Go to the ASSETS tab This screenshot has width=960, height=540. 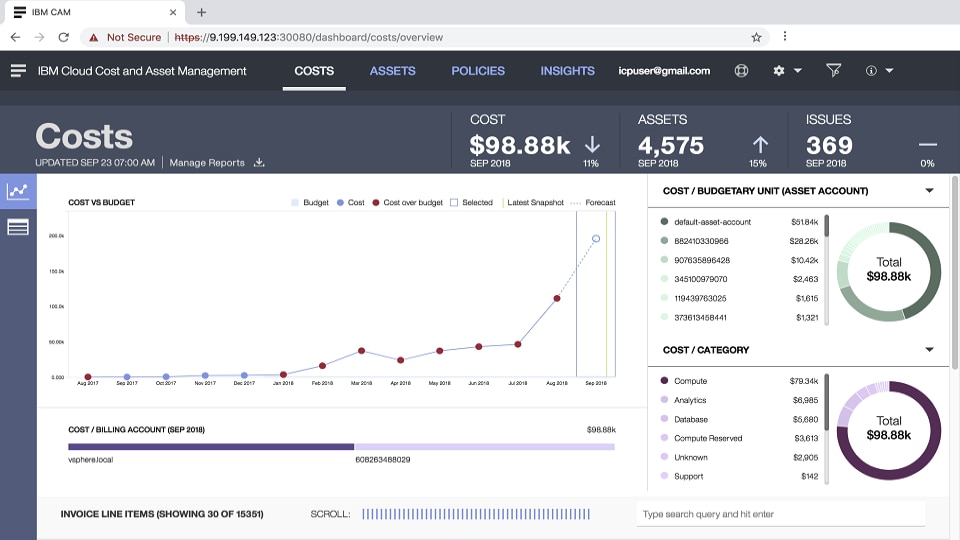click(392, 71)
